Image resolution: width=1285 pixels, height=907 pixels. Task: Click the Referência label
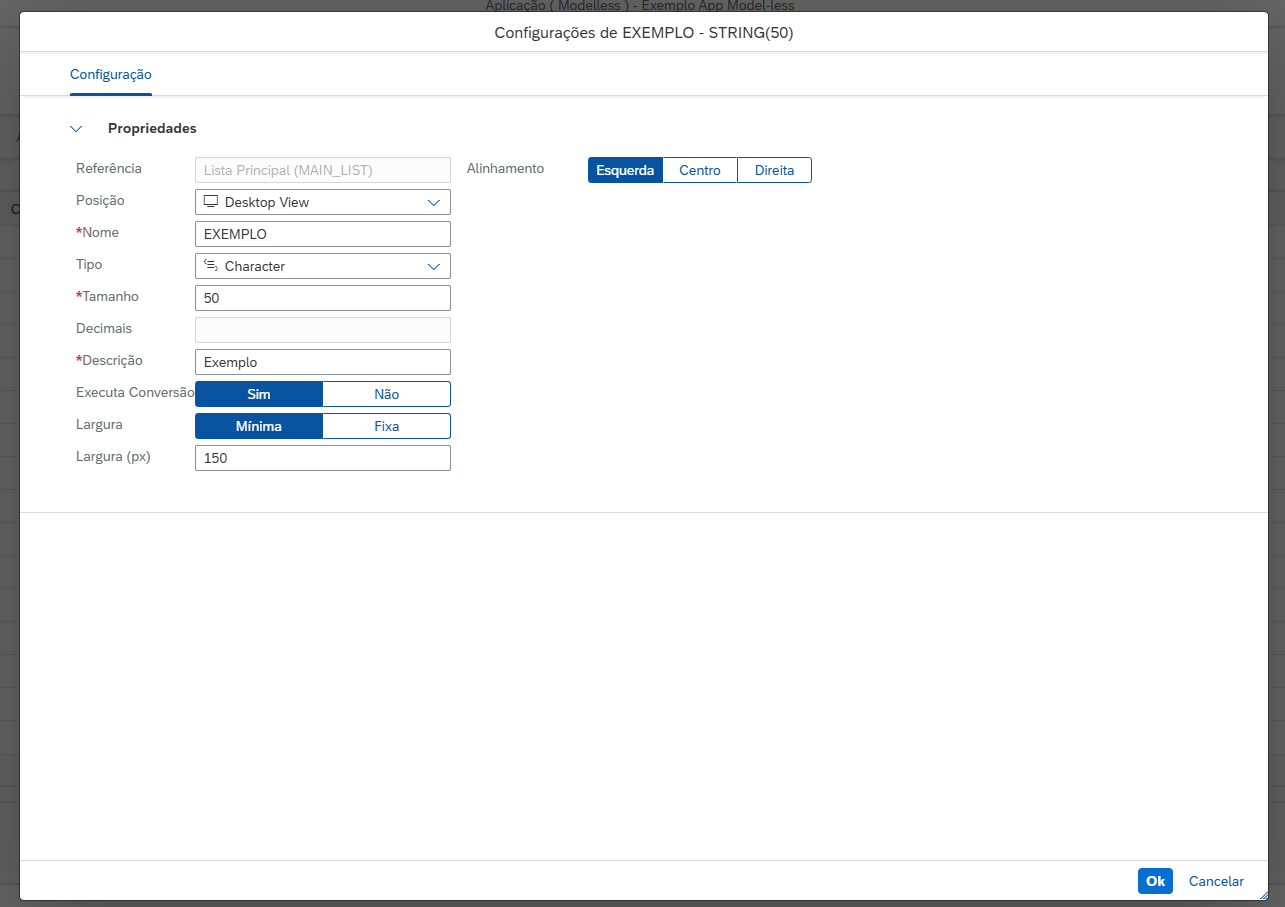109,168
